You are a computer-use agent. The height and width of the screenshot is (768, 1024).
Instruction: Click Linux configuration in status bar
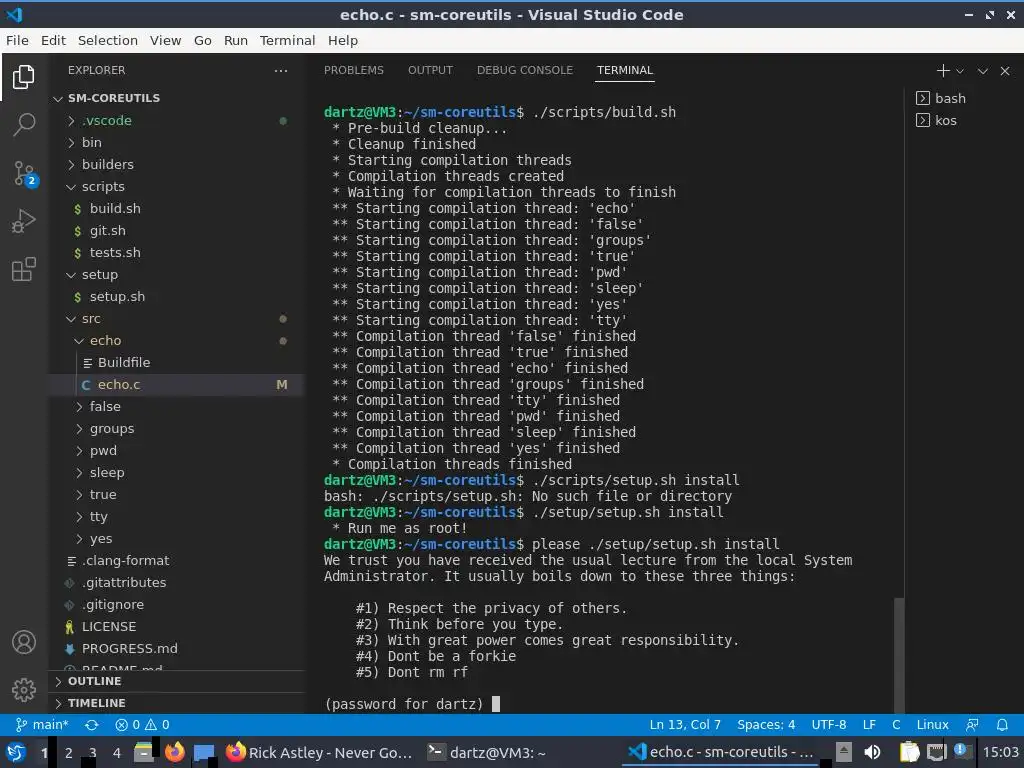(x=932, y=724)
